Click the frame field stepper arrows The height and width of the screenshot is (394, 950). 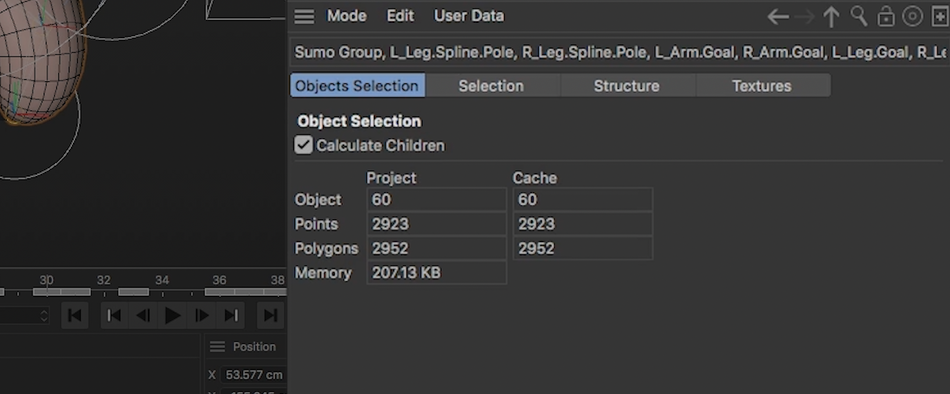(44, 315)
